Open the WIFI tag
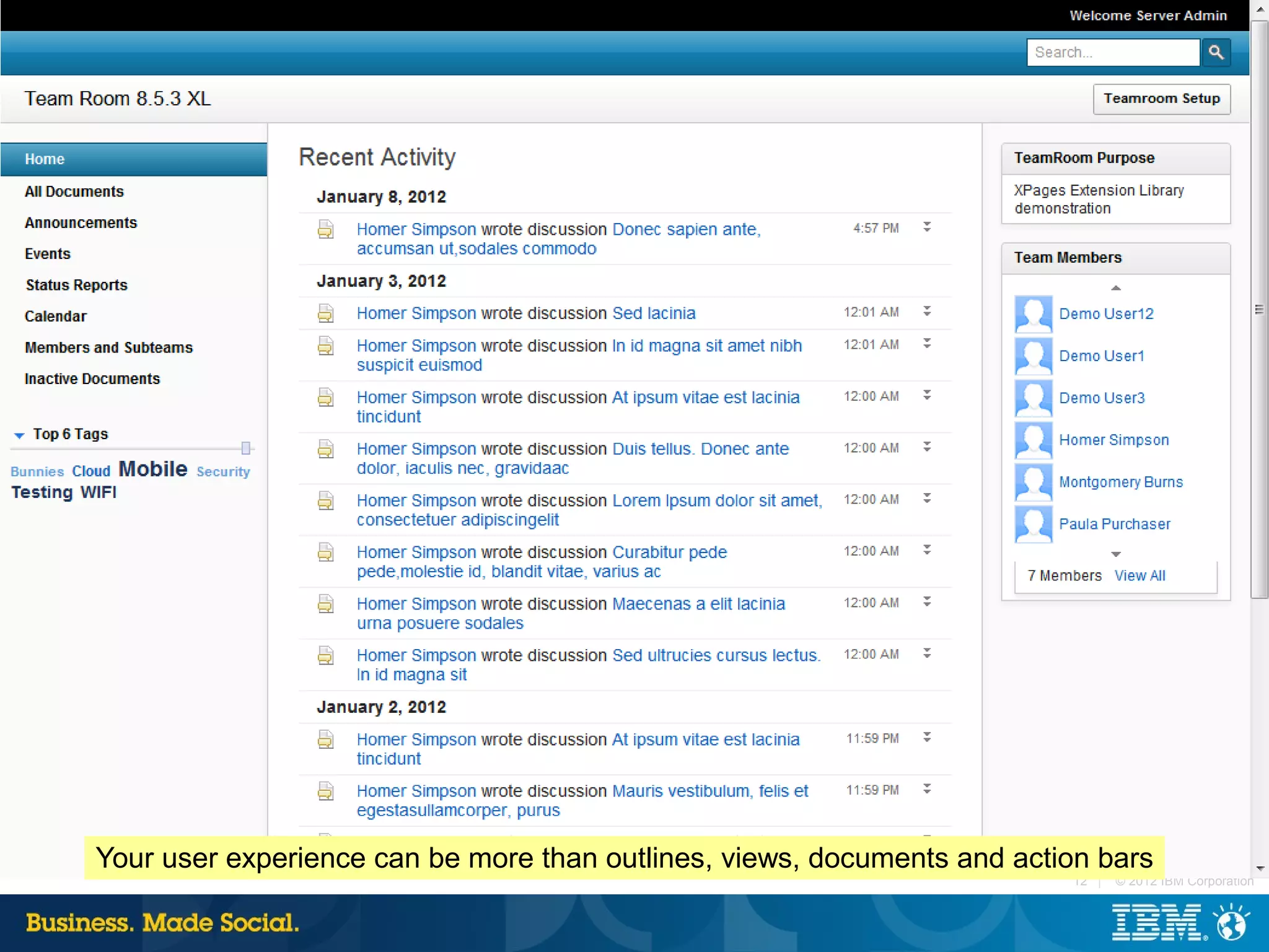1269x952 pixels. 99,492
